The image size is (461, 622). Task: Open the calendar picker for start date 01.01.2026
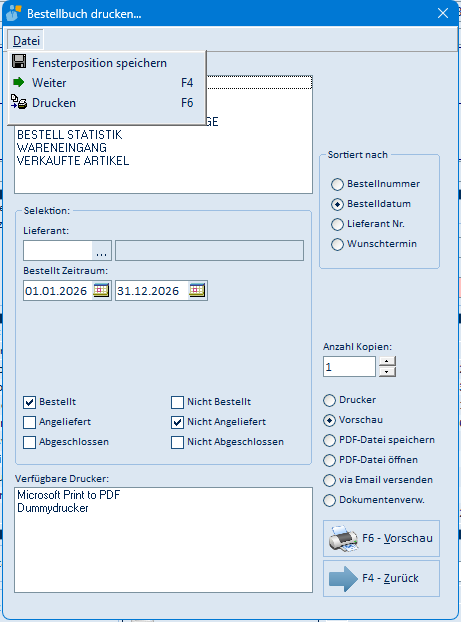coord(101,290)
